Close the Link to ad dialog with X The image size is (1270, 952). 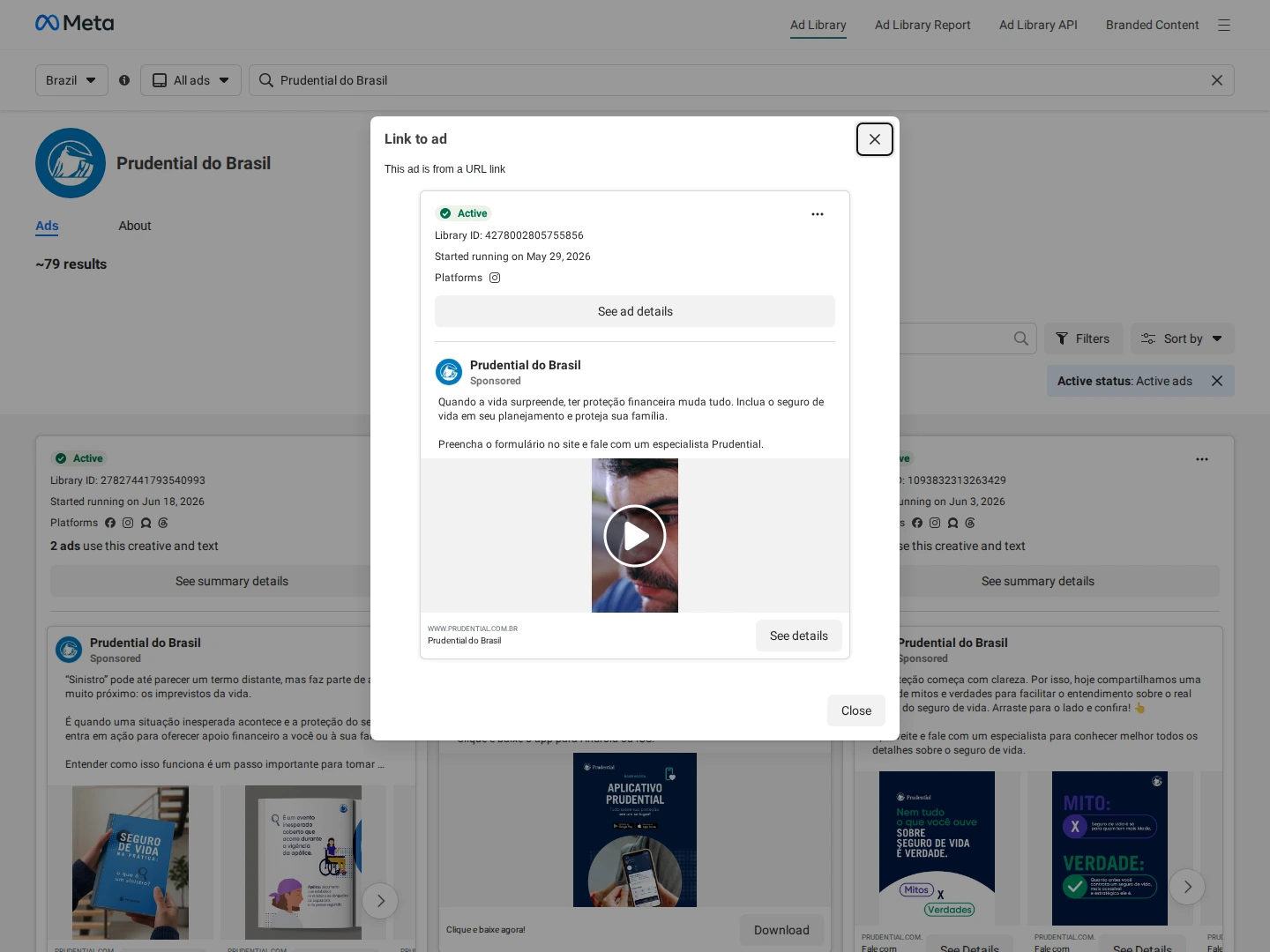click(875, 139)
